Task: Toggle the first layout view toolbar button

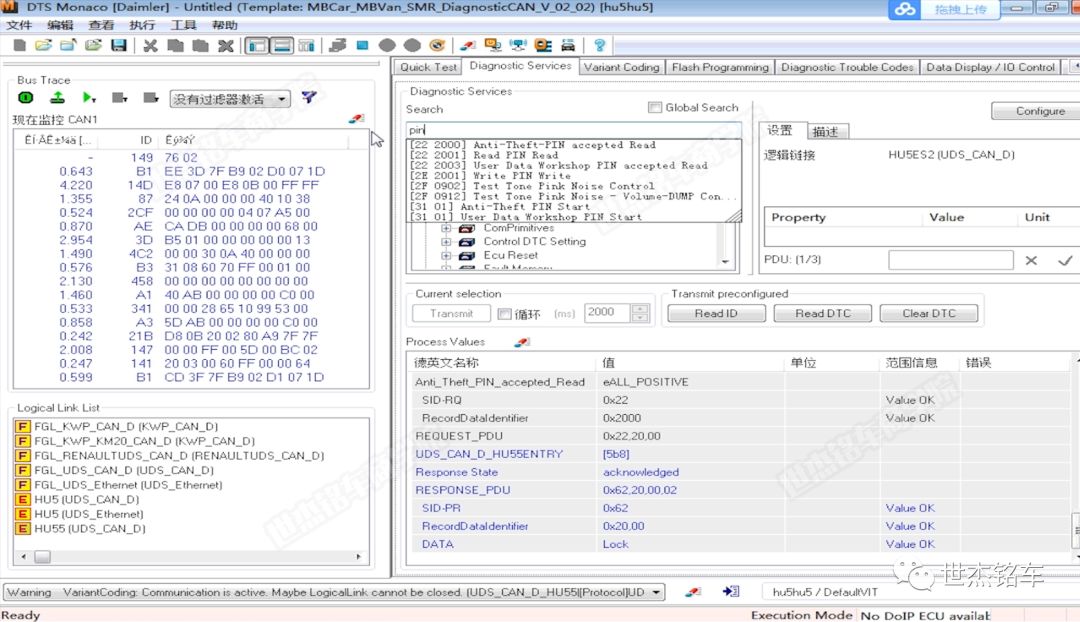Action: click(x=258, y=45)
